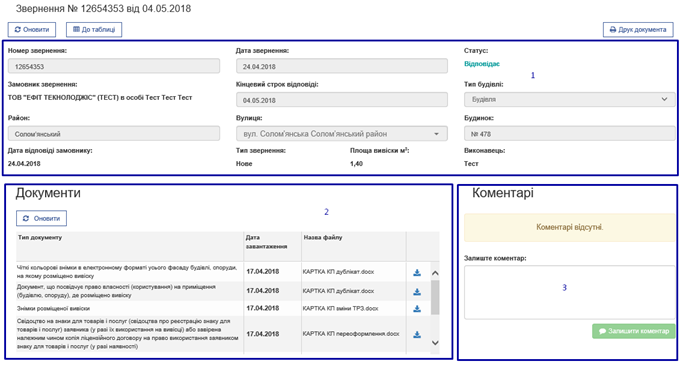
Task: Click file name КАРТКА КП переоформлення.docx
Action: click(351, 334)
